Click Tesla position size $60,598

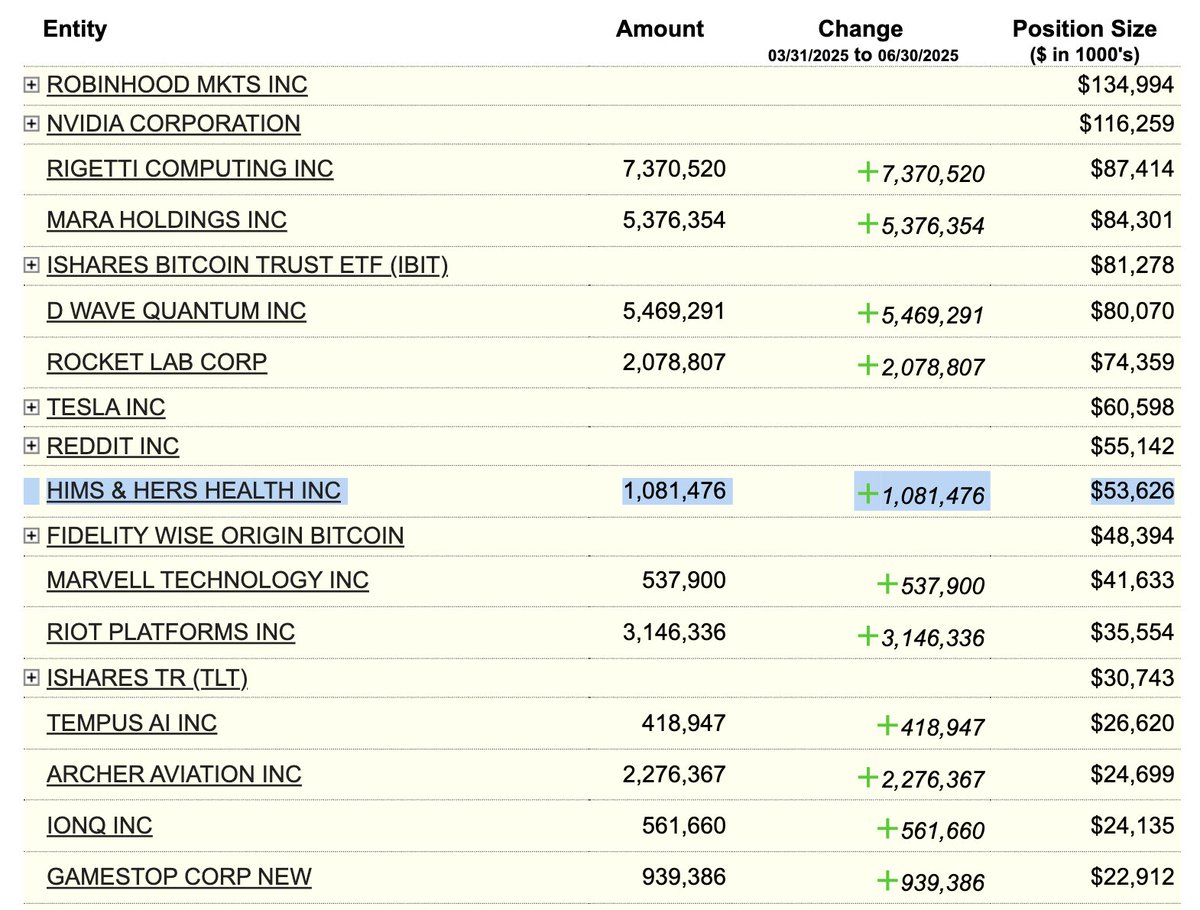pyautogui.click(x=1132, y=407)
